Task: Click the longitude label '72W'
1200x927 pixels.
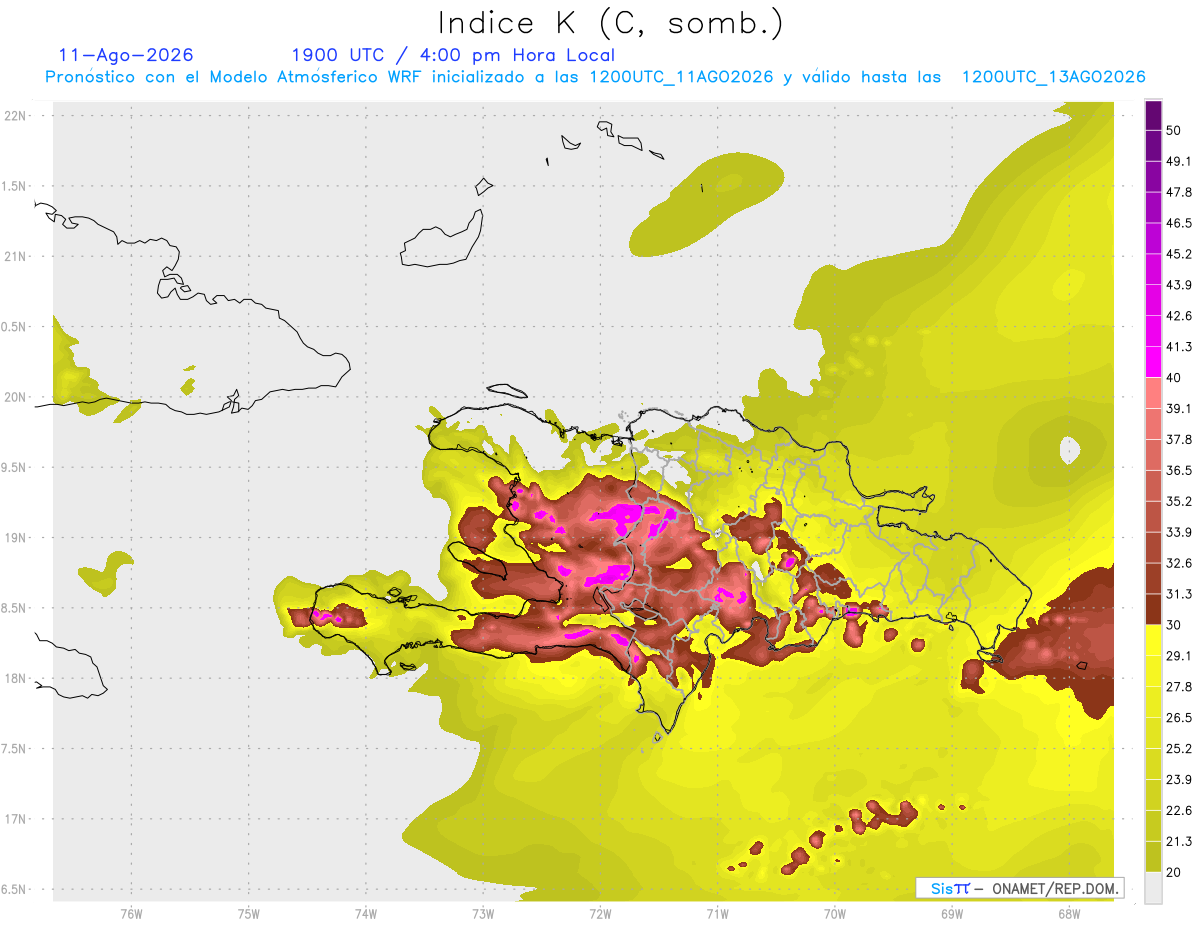Action: 600,914
